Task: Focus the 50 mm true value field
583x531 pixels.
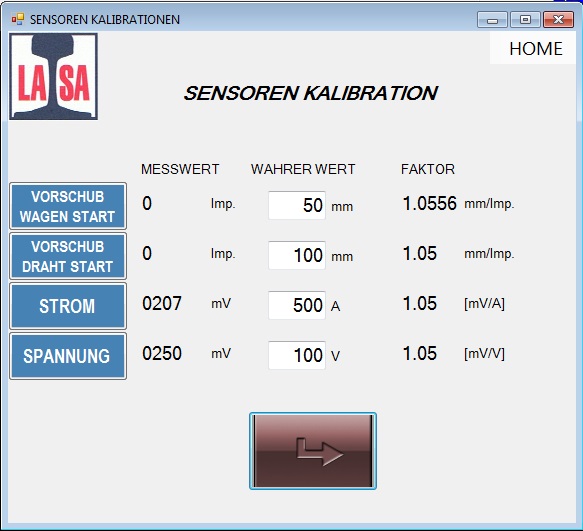Action: tap(297, 205)
